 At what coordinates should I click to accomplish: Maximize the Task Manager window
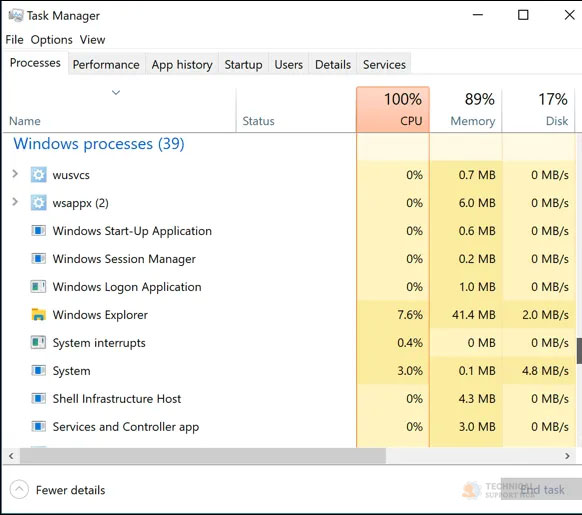pyautogui.click(x=523, y=15)
